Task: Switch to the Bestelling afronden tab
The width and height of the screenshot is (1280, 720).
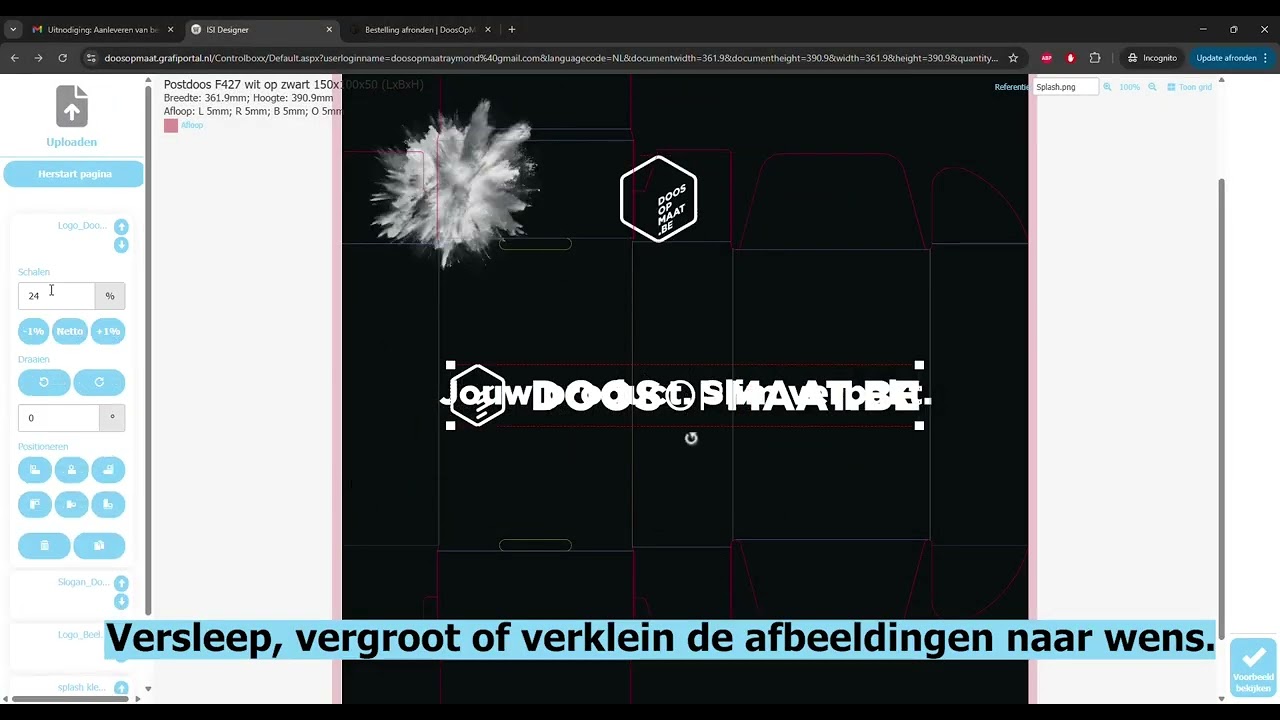Action: click(418, 29)
